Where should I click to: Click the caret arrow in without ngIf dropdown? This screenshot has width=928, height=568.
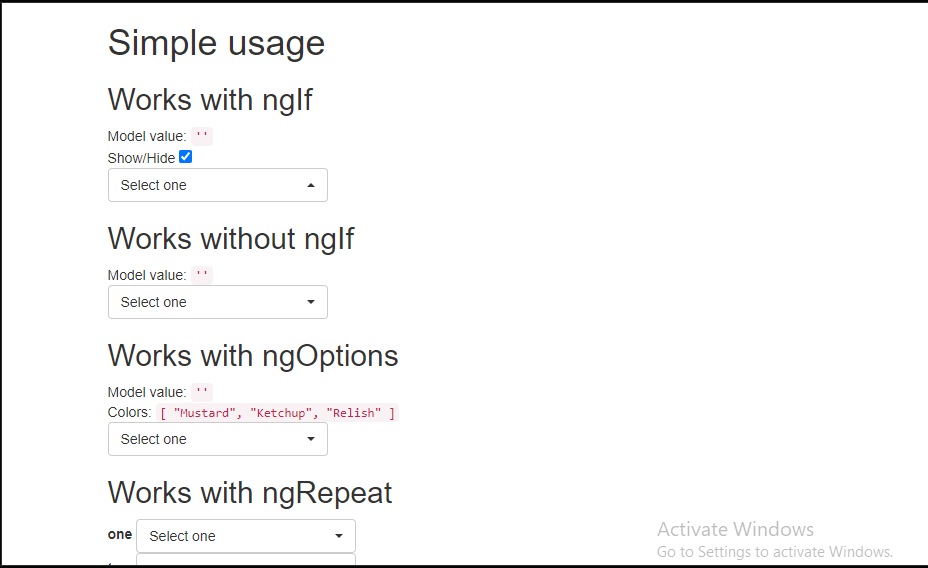coord(311,302)
